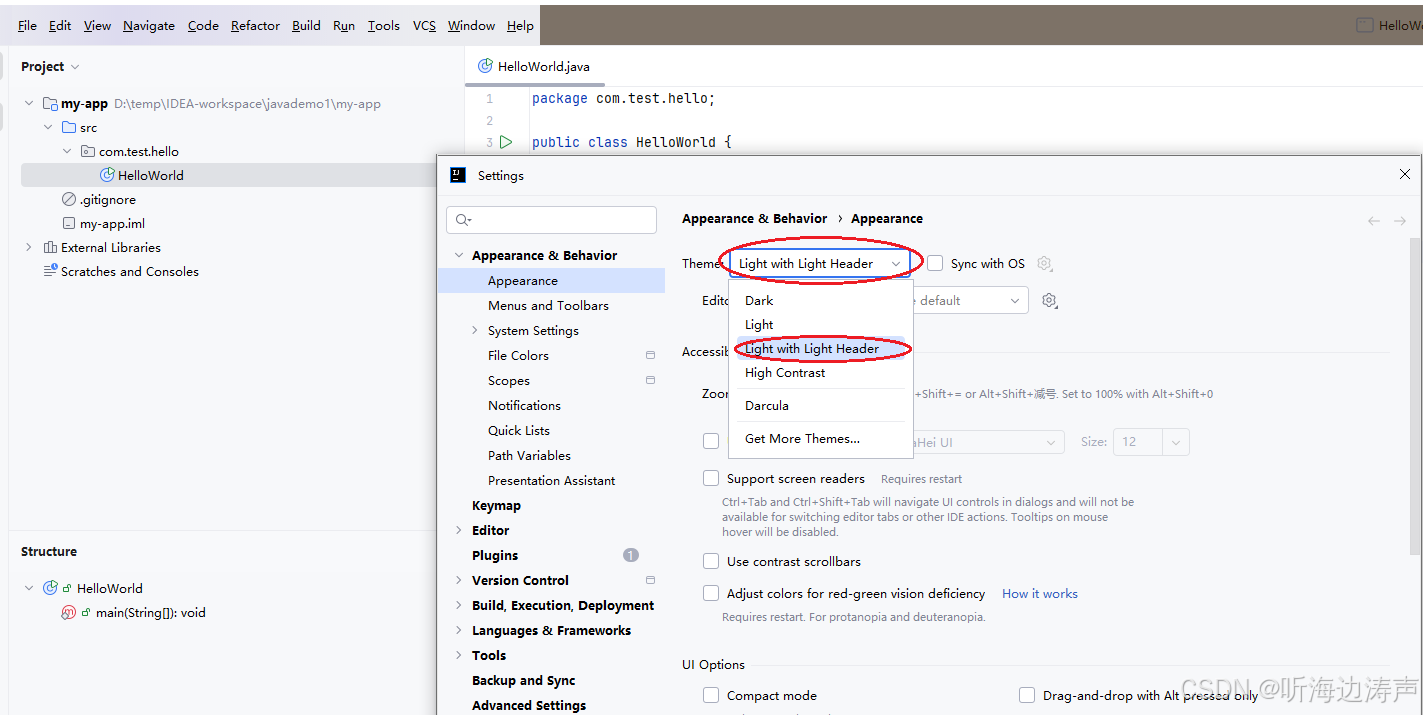Open the Project view dropdown chevron
This screenshot has width=1423, height=715.
click(75, 67)
